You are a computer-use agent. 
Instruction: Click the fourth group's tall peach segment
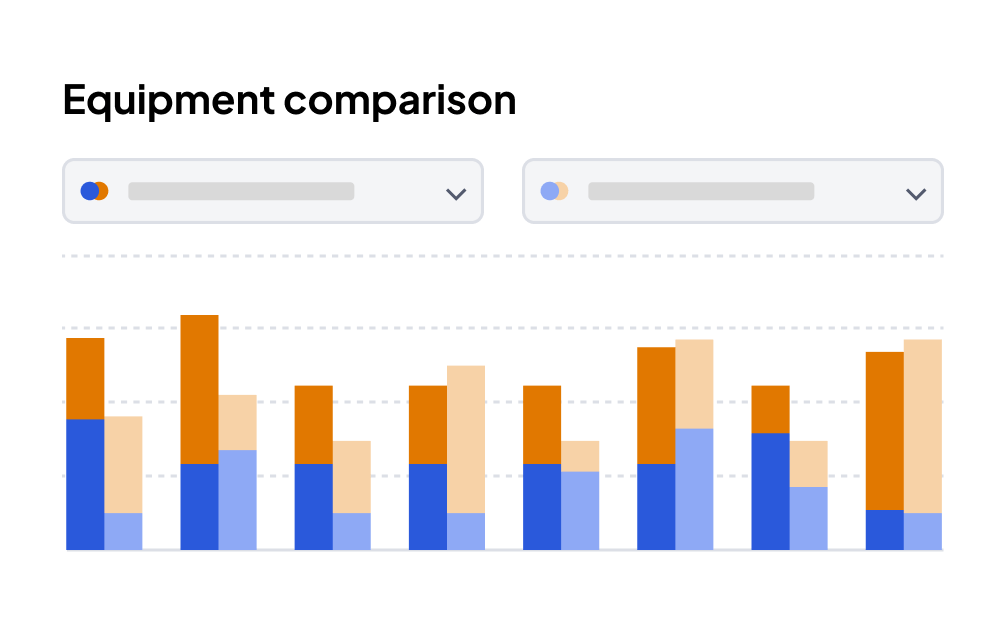(466, 439)
